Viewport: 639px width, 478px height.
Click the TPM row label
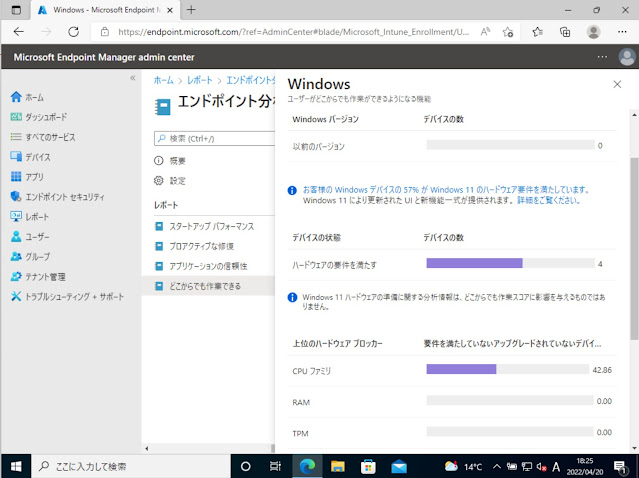tap(300, 434)
